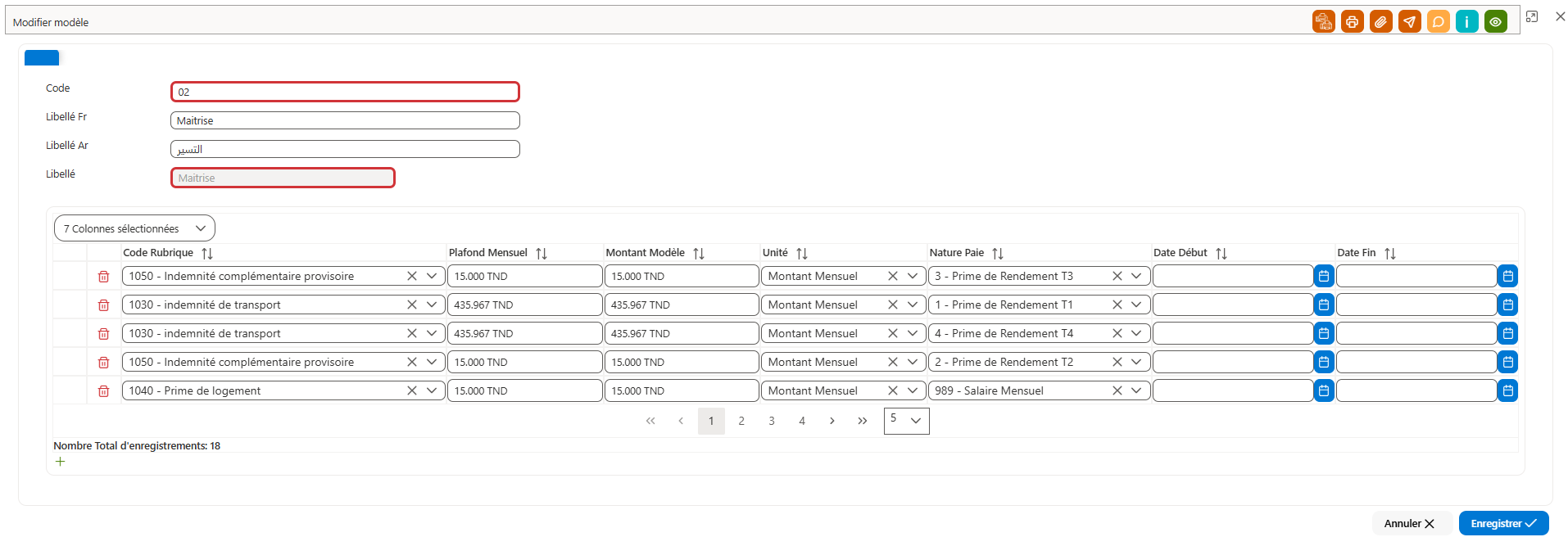The image size is (1568, 537).
Task: Open Date Fin calendar for Salaire Mensuel row
Action: click(x=1507, y=390)
